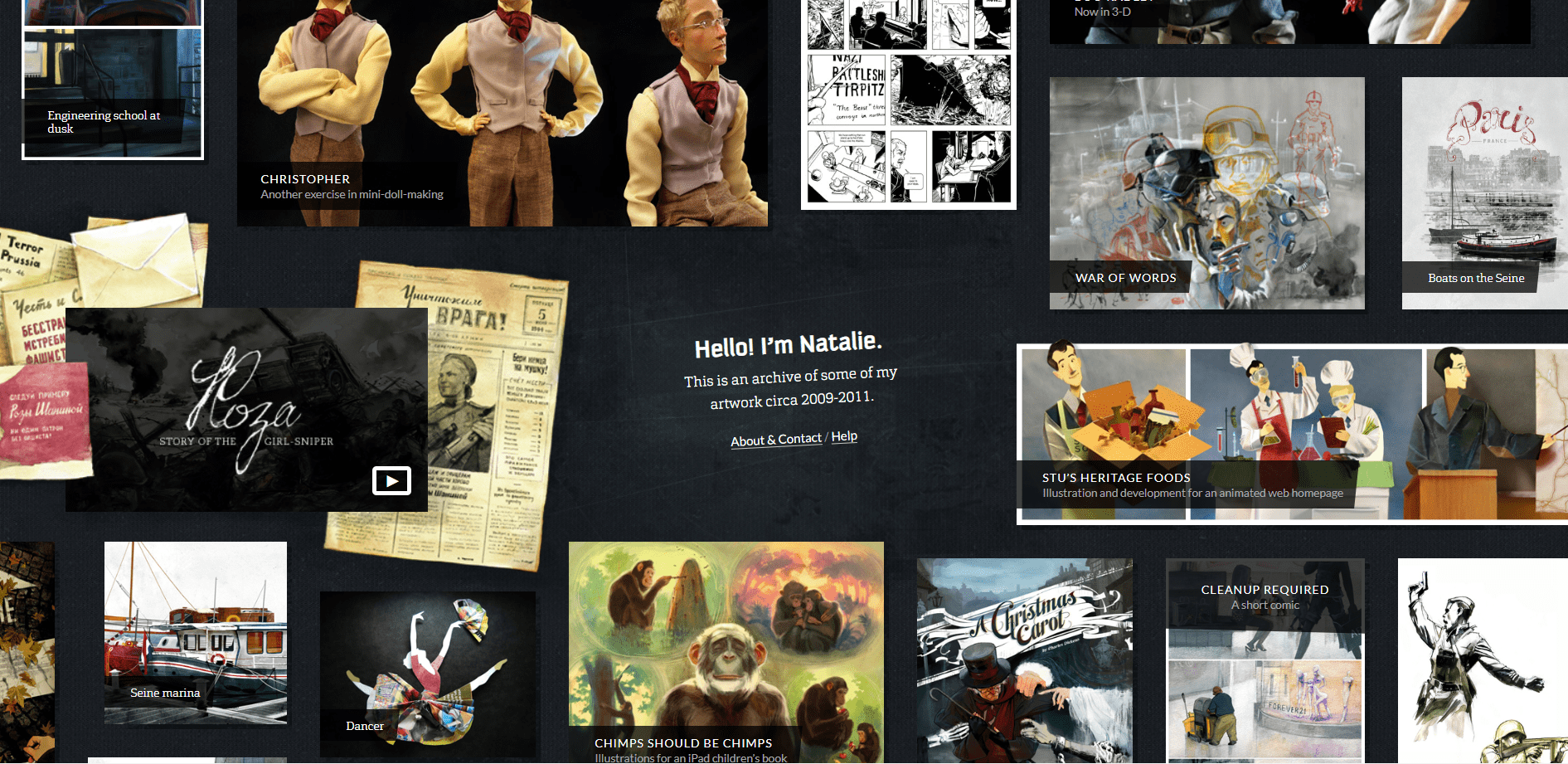Open the About & Contact link

pos(775,440)
